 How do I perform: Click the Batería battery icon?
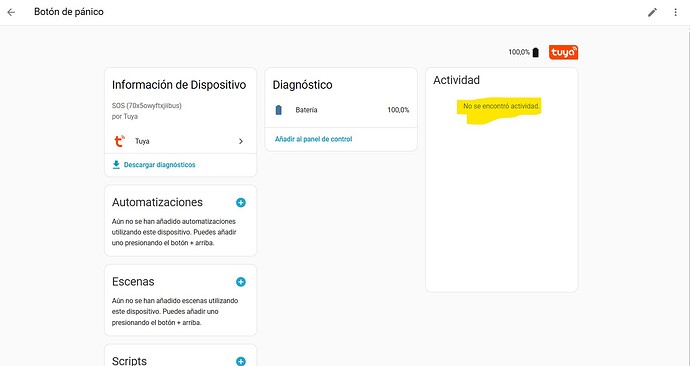[279, 110]
